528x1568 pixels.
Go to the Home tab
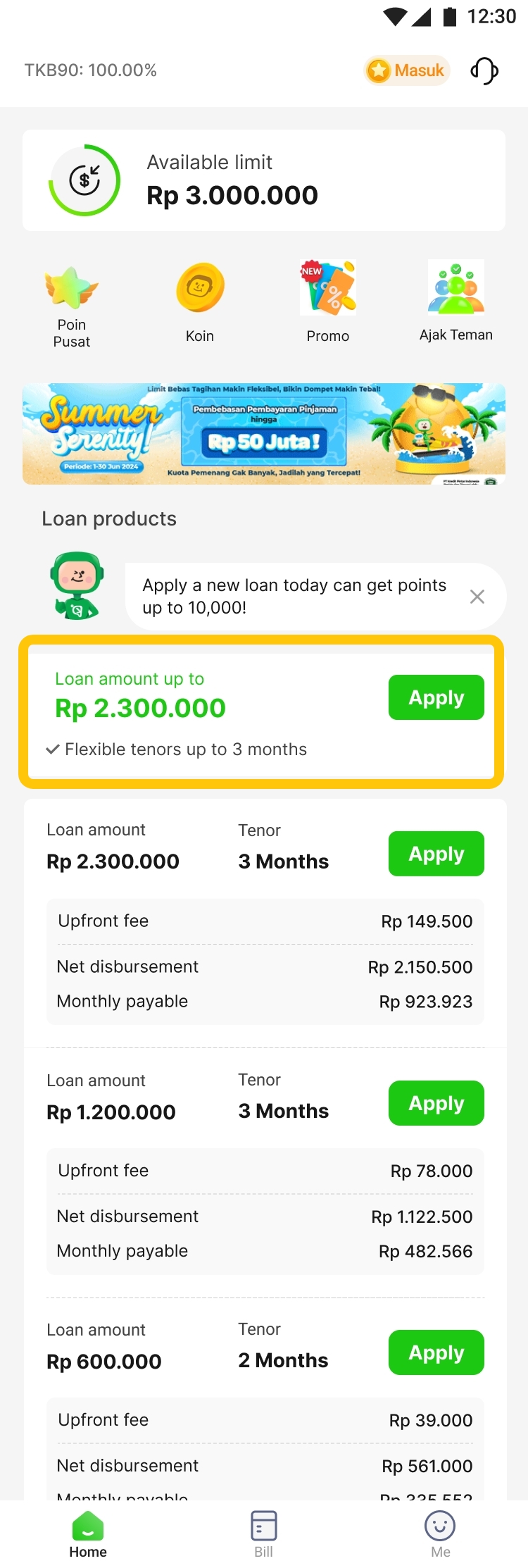[x=88, y=1533]
